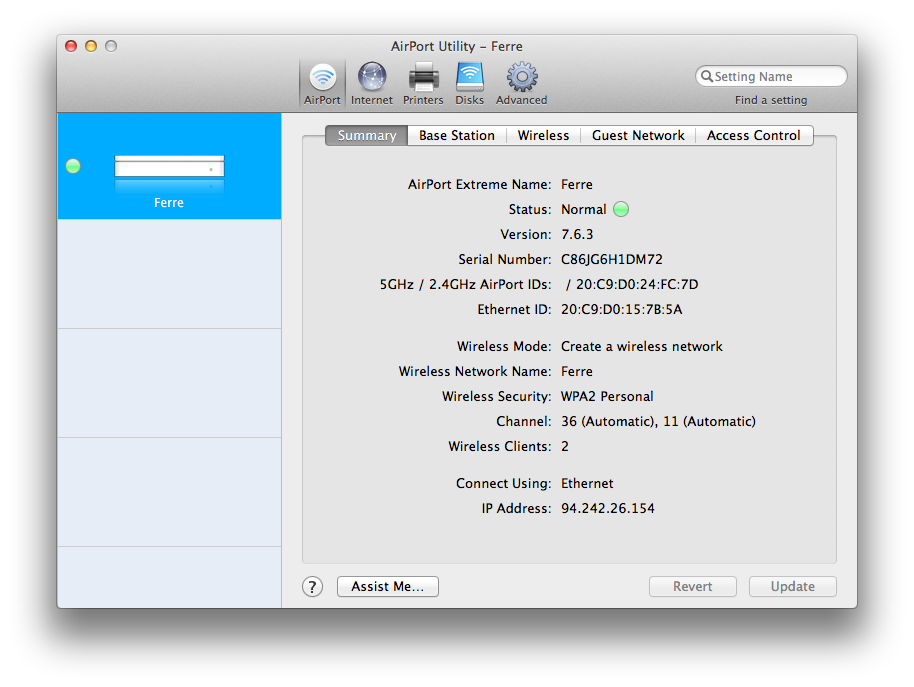914x687 pixels.
Task: Click the green status dot beside Ferre device
Action: tap(73, 166)
